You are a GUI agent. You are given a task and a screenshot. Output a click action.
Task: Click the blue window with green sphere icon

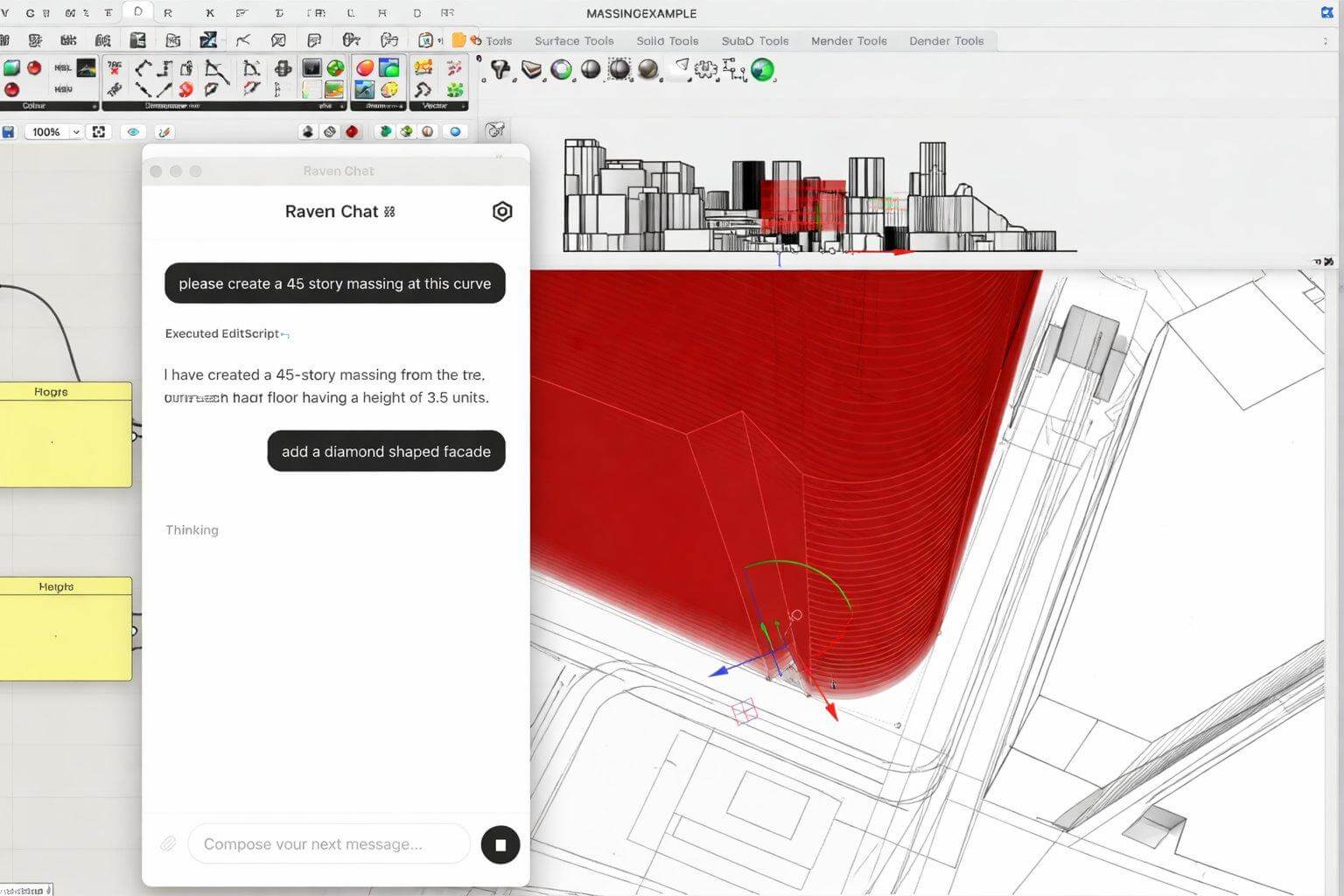[389, 68]
